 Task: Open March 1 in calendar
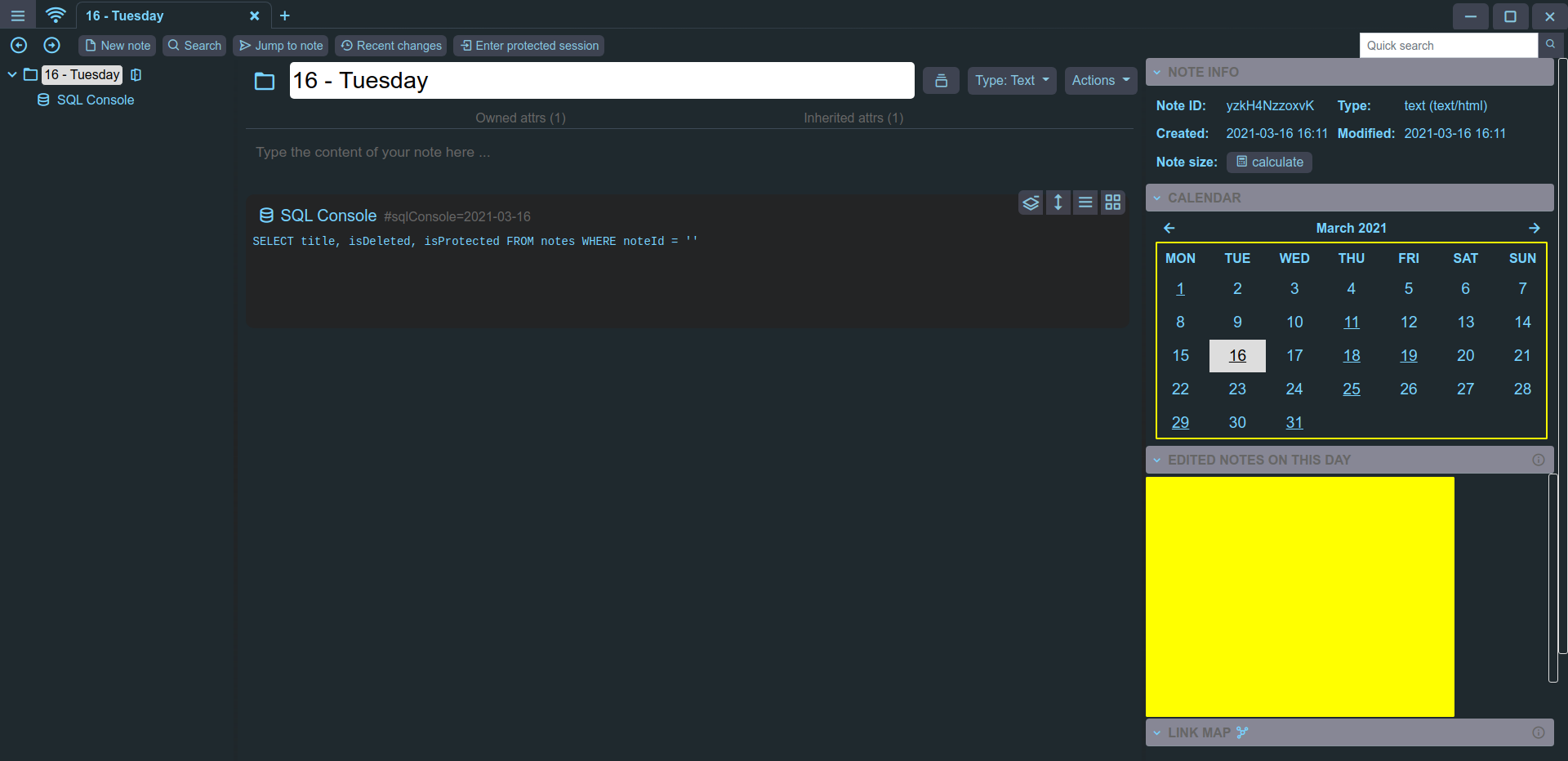coord(1180,289)
